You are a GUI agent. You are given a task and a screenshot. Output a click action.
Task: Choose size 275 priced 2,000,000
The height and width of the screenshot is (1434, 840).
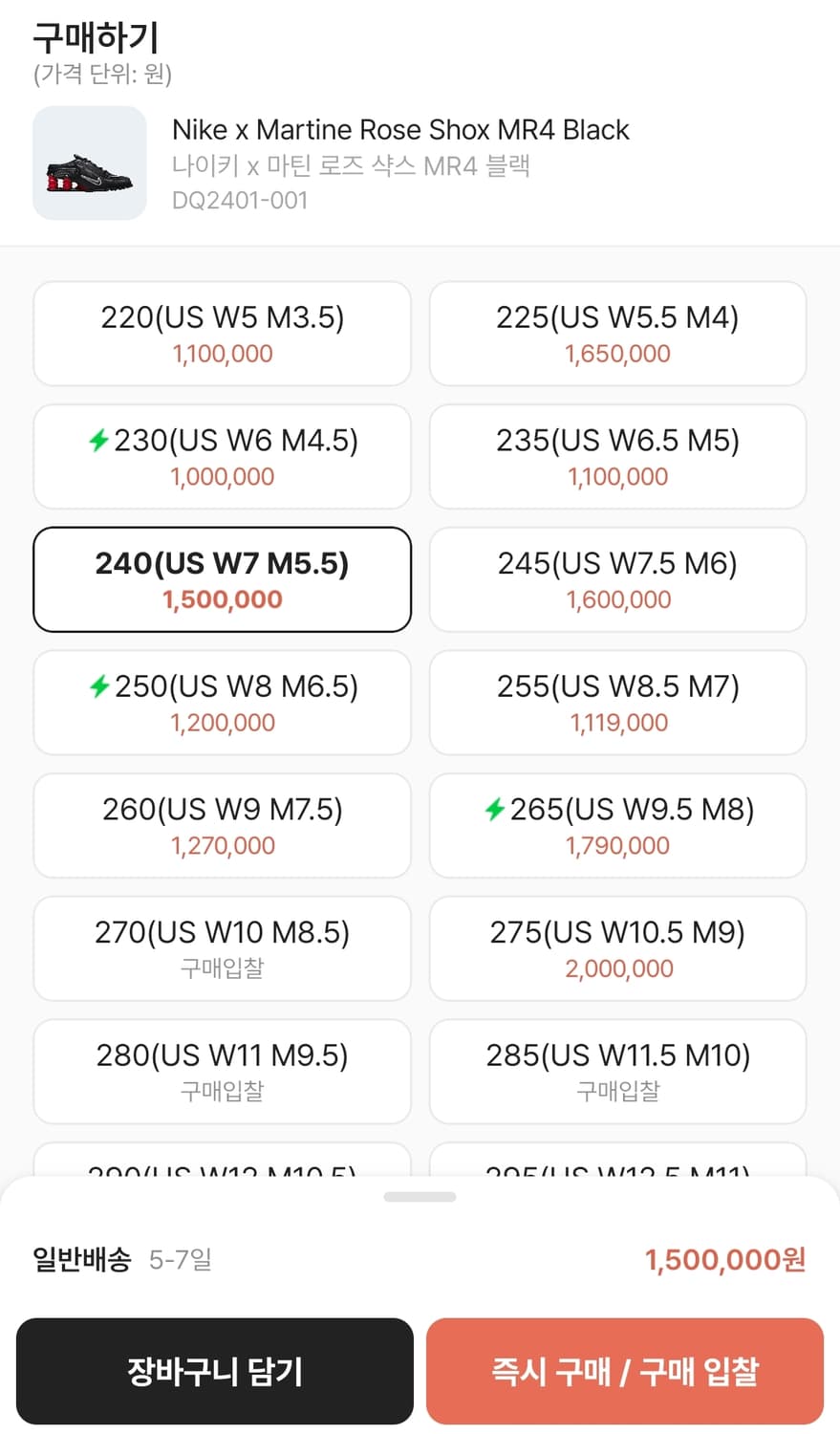coord(617,948)
